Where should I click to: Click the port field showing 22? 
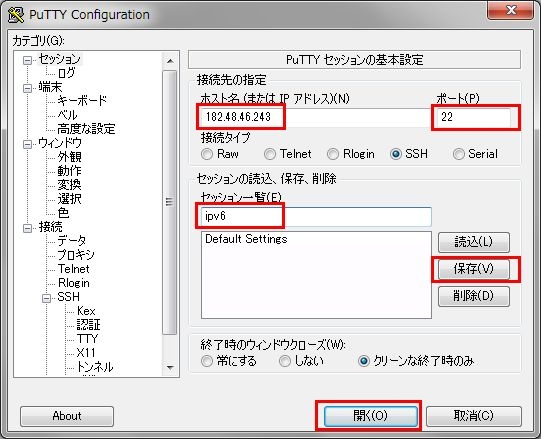pyautogui.click(x=474, y=117)
